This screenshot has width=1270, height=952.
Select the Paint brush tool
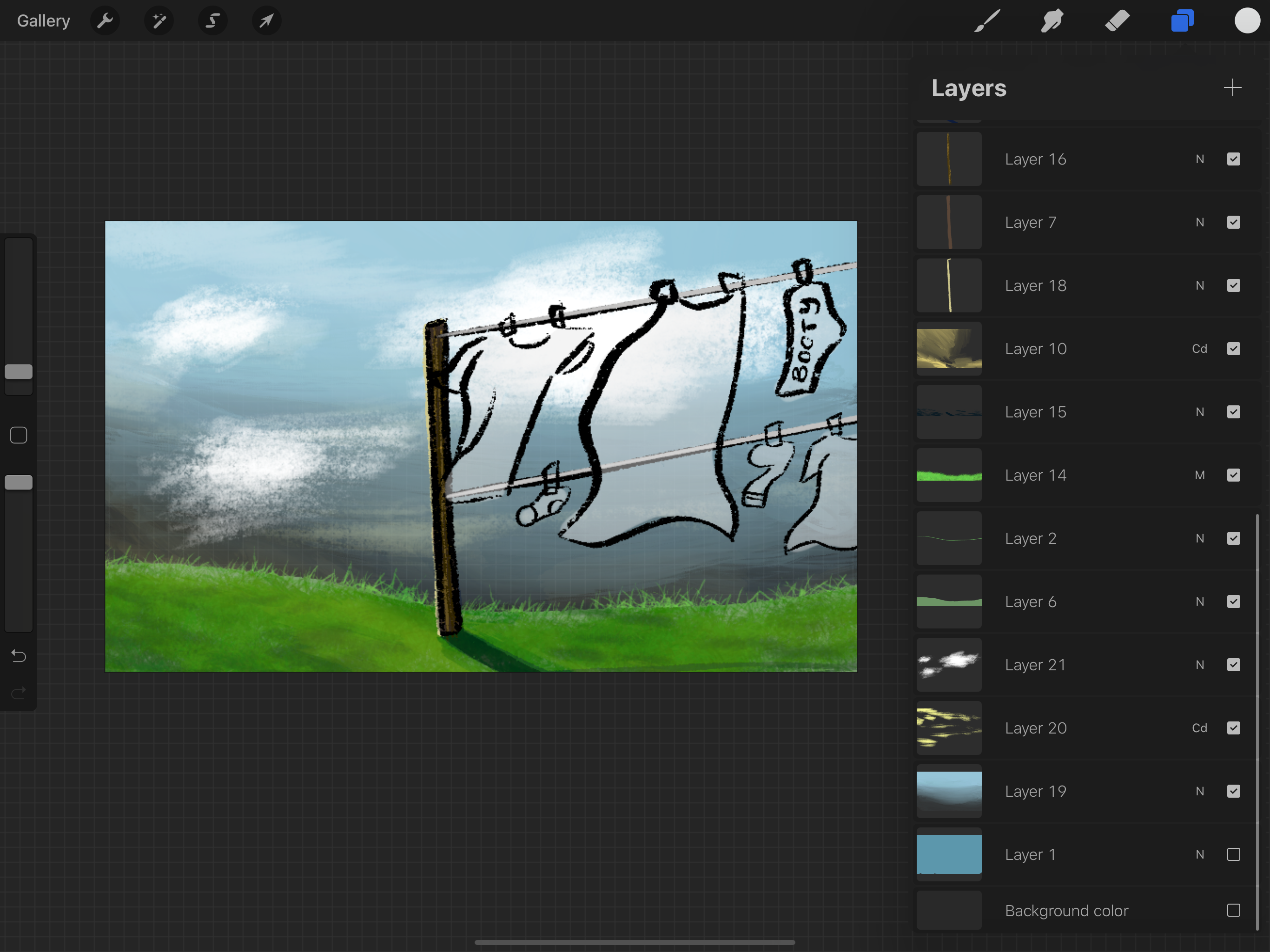click(987, 21)
